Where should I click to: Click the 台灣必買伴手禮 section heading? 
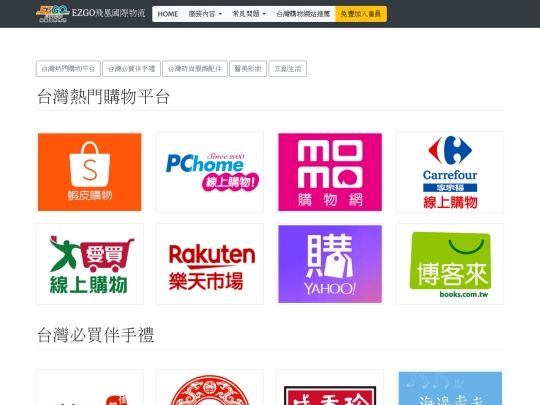(x=95, y=335)
